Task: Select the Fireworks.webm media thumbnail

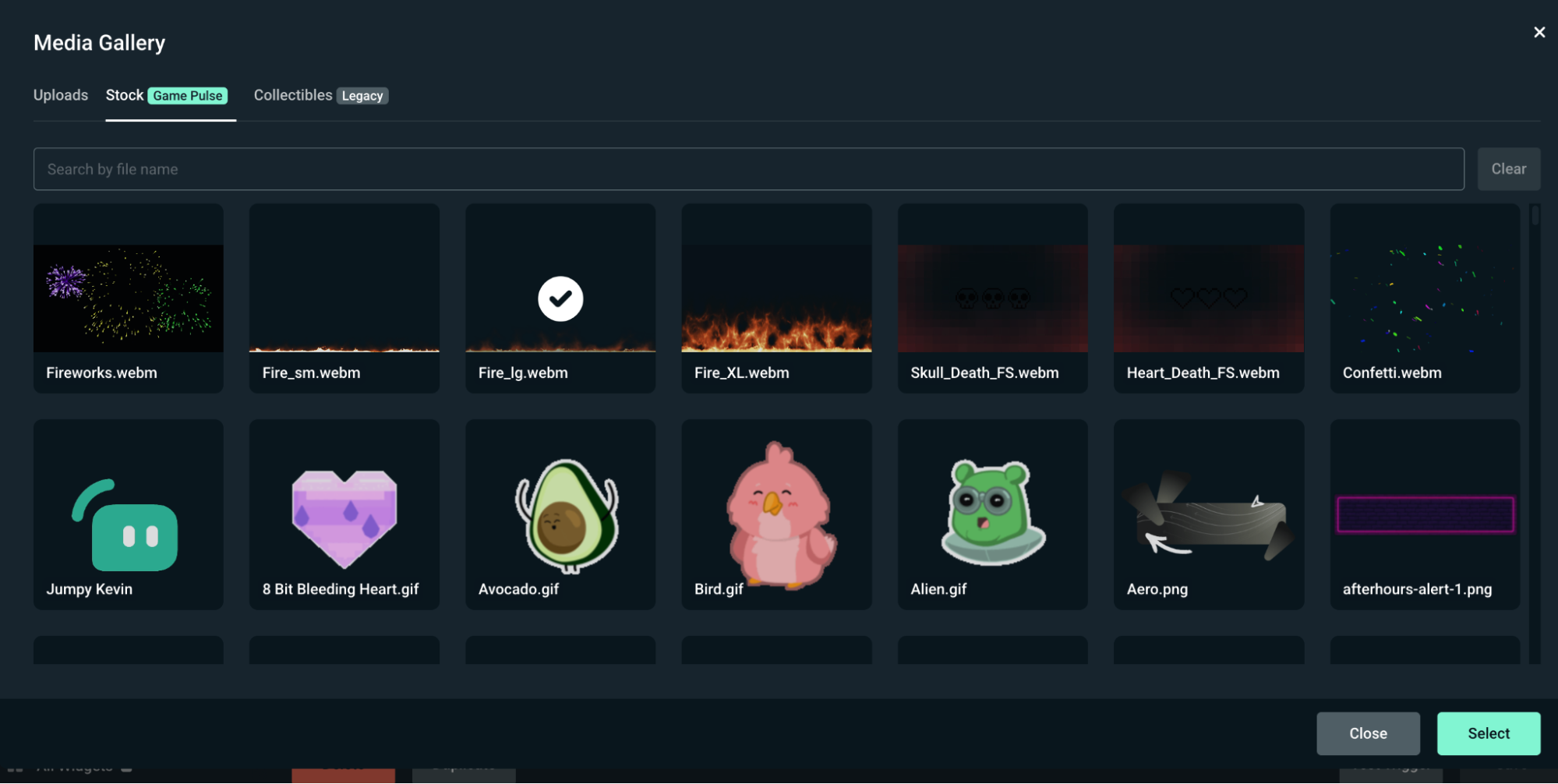Action: click(128, 298)
